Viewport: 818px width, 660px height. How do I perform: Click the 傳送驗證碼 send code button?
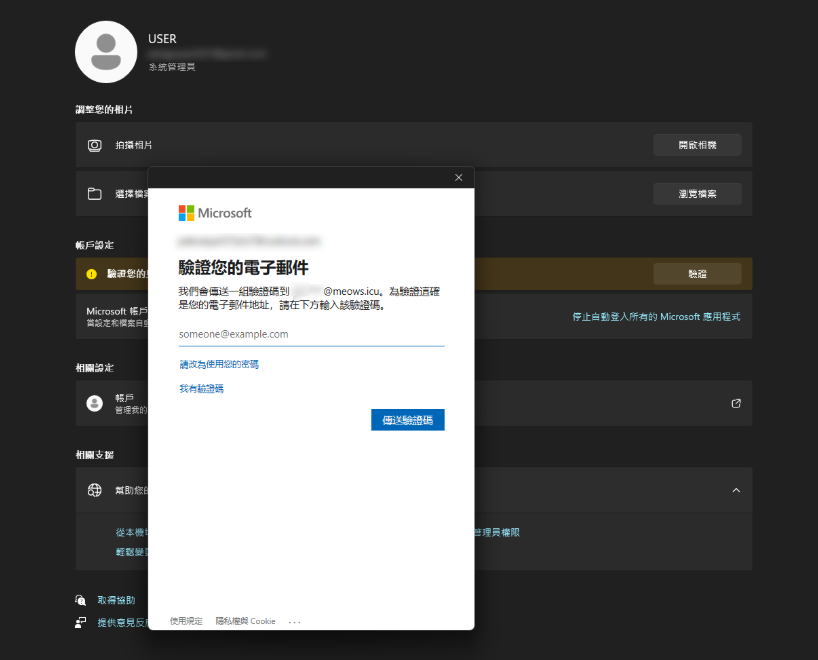[407, 420]
